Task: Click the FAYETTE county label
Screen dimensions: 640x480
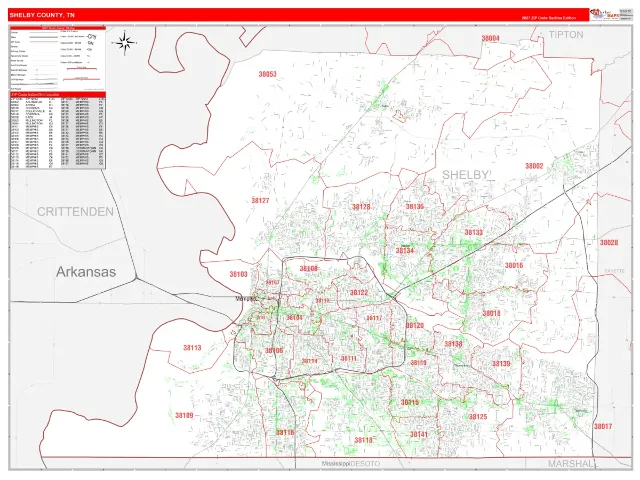Action: pyautogui.click(x=615, y=271)
